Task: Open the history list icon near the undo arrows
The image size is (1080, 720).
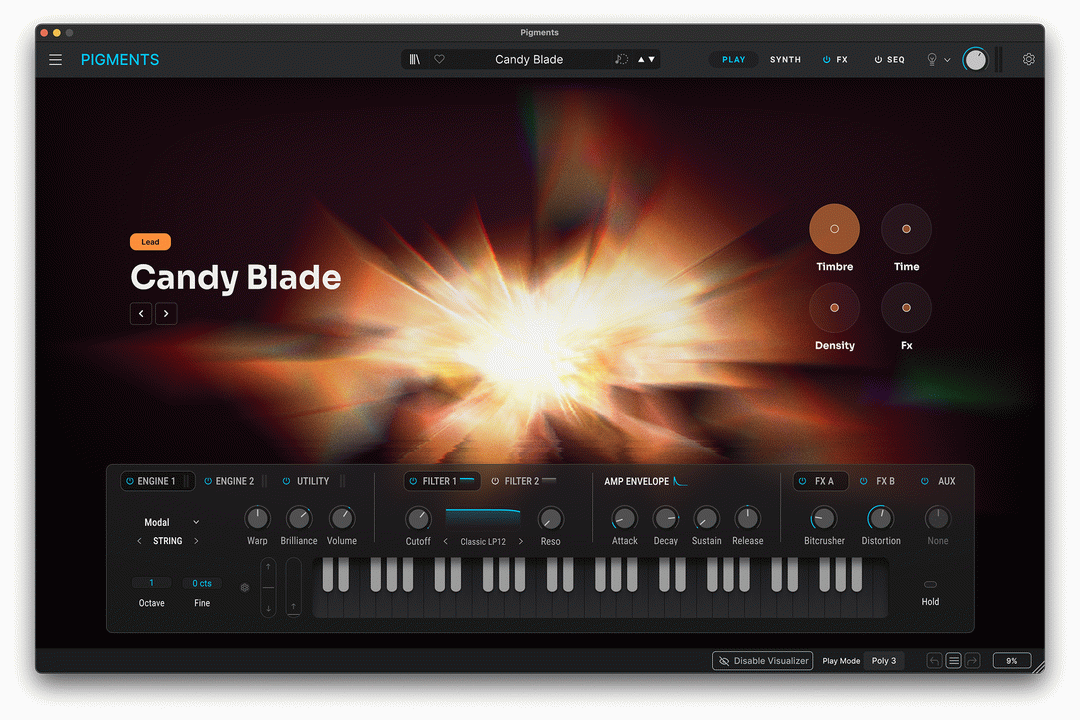Action: click(x=953, y=660)
